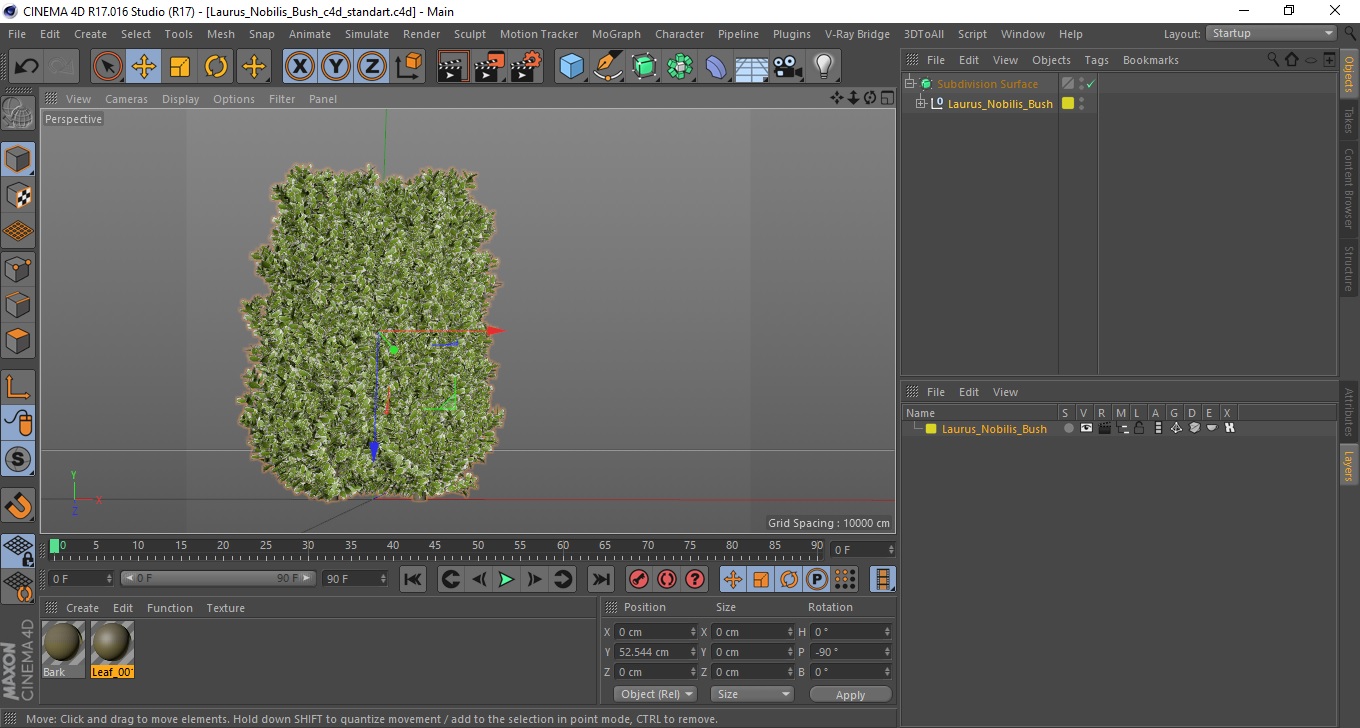Select the Leaf material thumbnail
Viewport: 1360px width, 728px height.
(112, 643)
